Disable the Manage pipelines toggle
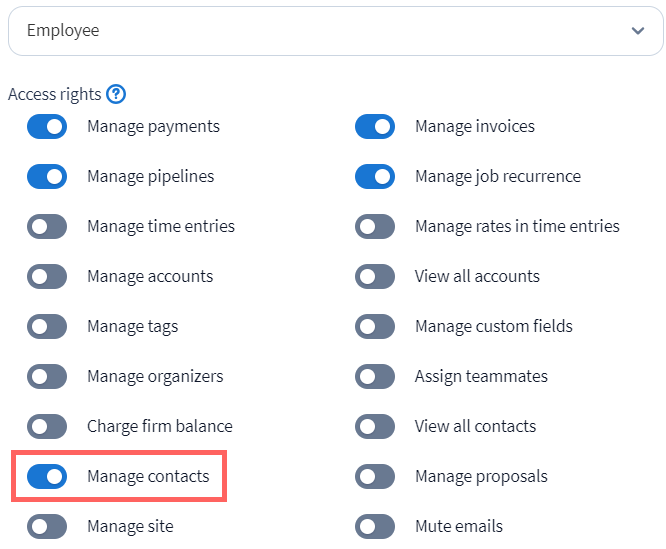The height and width of the screenshot is (549, 666). click(47, 177)
